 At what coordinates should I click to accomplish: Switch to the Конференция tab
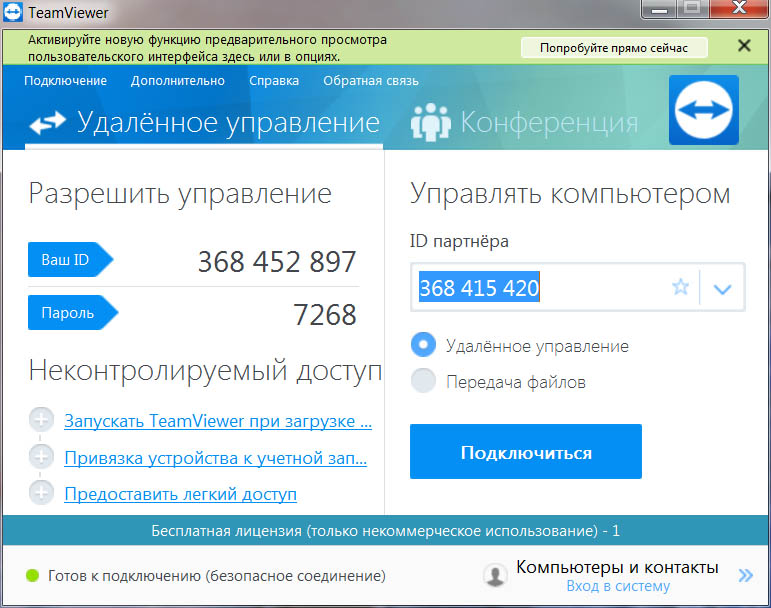(x=525, y=122)
